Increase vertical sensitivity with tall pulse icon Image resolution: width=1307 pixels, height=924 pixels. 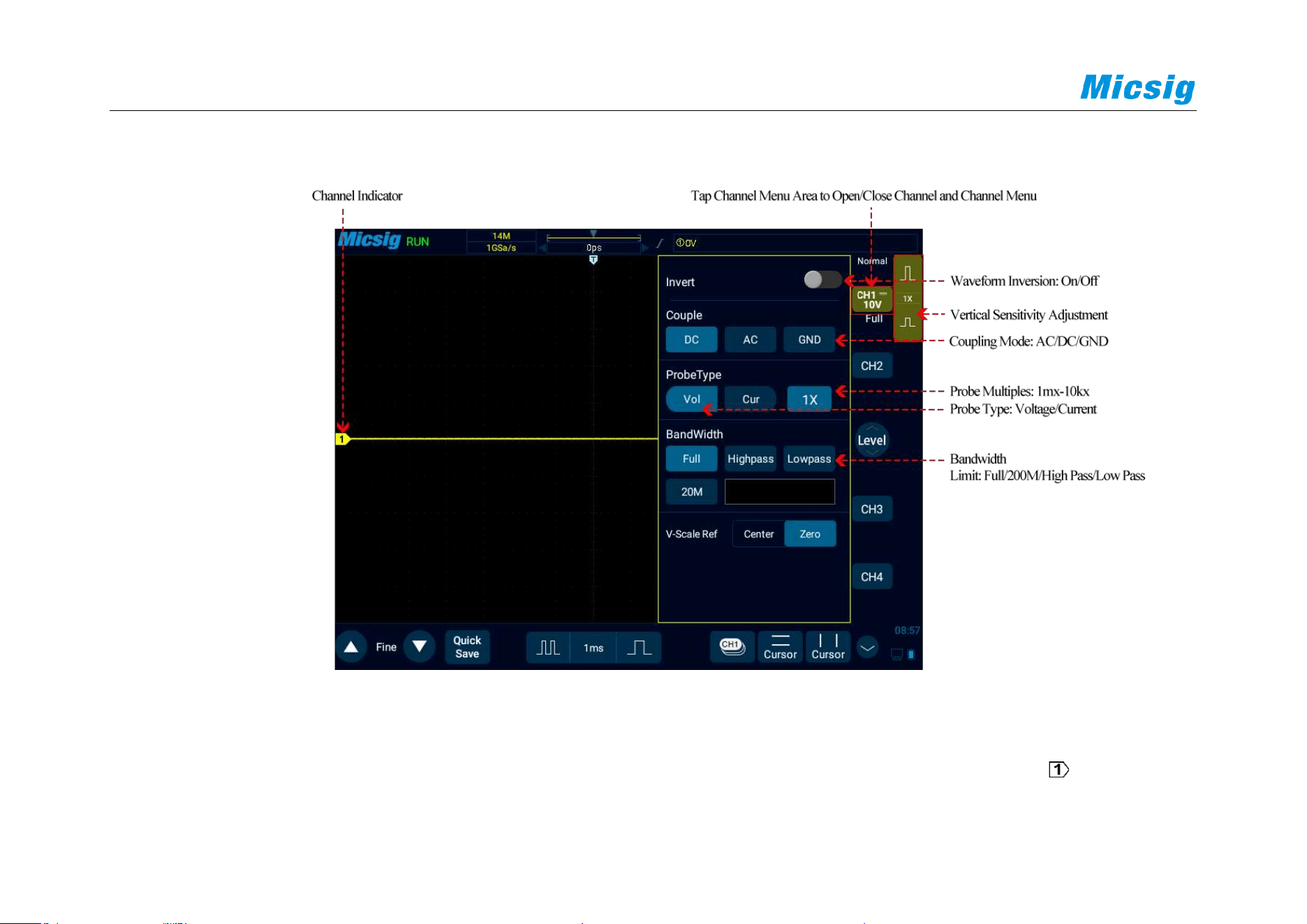coord(908,273)
